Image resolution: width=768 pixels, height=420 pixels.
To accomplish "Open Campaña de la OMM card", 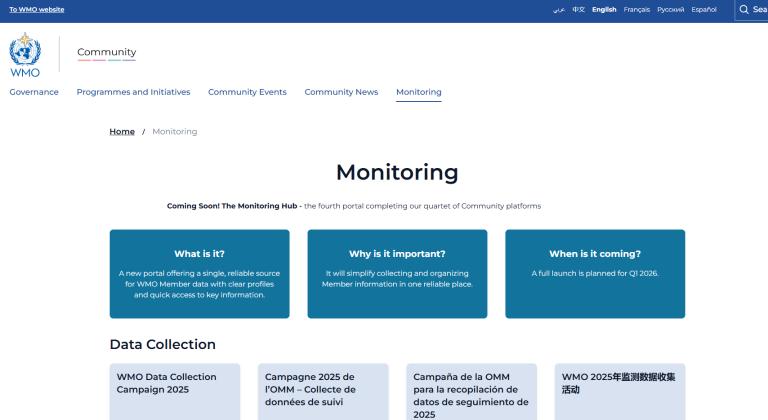I will coord(472,392).
